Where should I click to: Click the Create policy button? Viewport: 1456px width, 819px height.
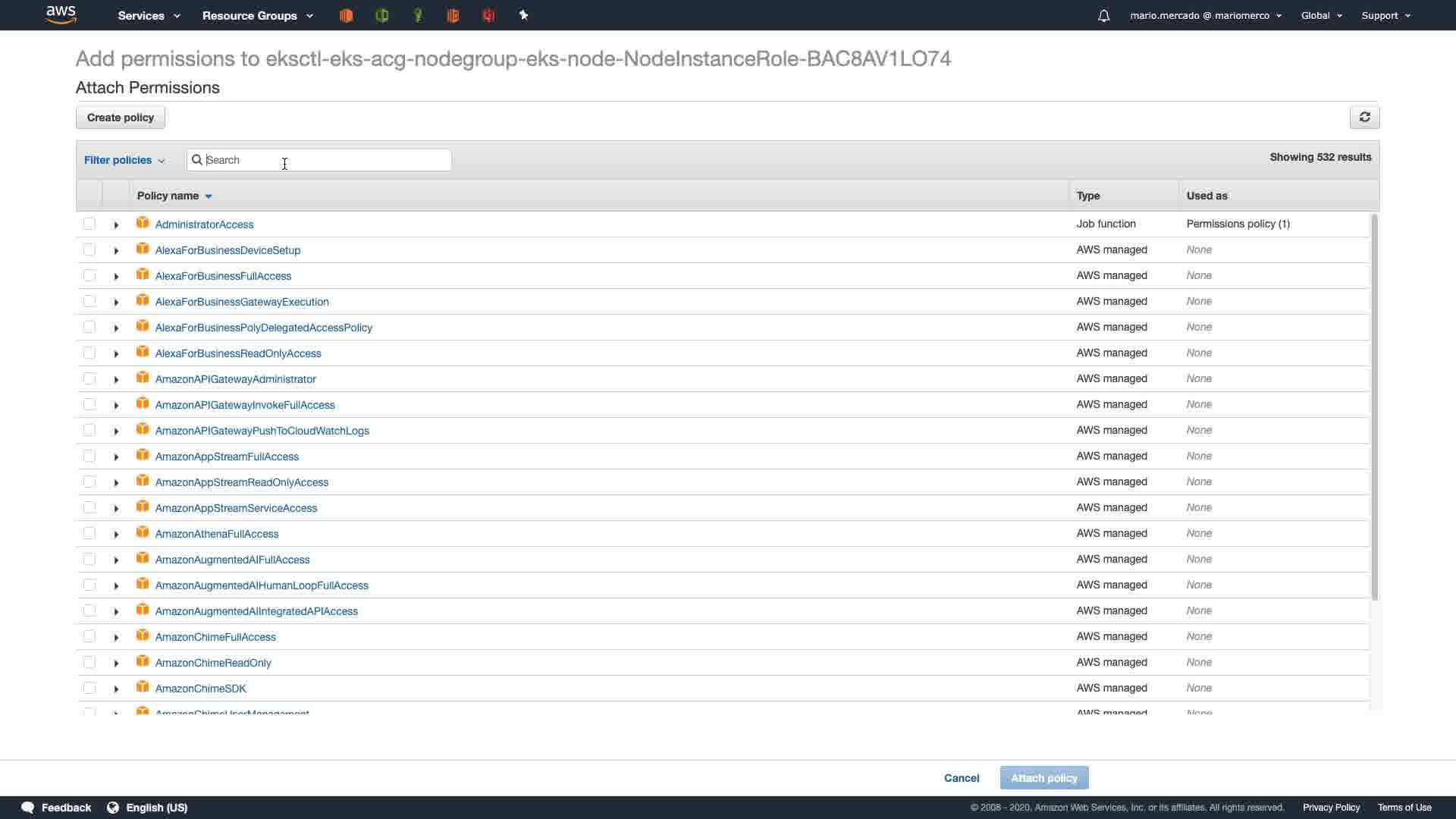click(121, 118)
